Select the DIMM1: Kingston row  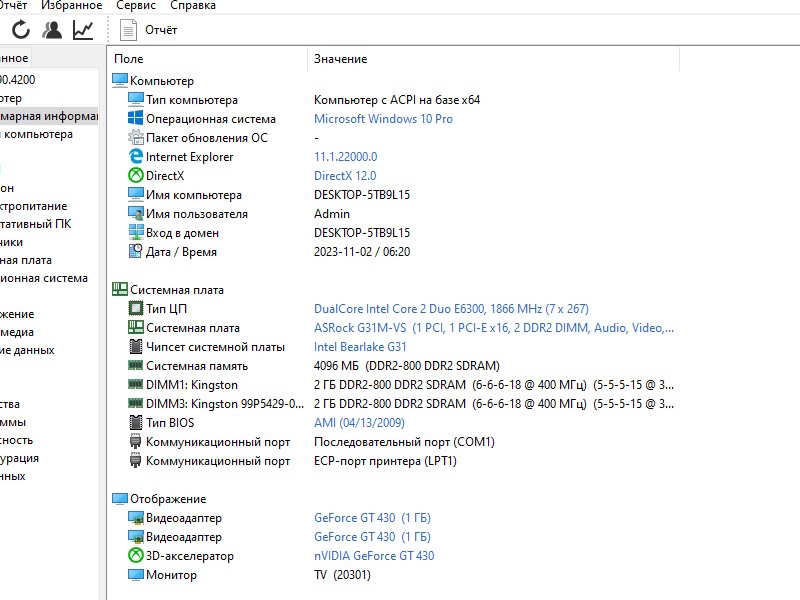click(192, 385)
